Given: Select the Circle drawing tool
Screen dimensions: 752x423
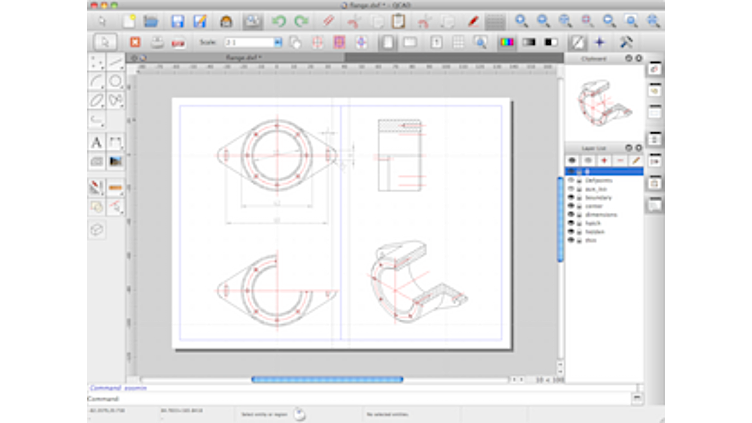Looking at the screenshot, I should tap(116, 81).
